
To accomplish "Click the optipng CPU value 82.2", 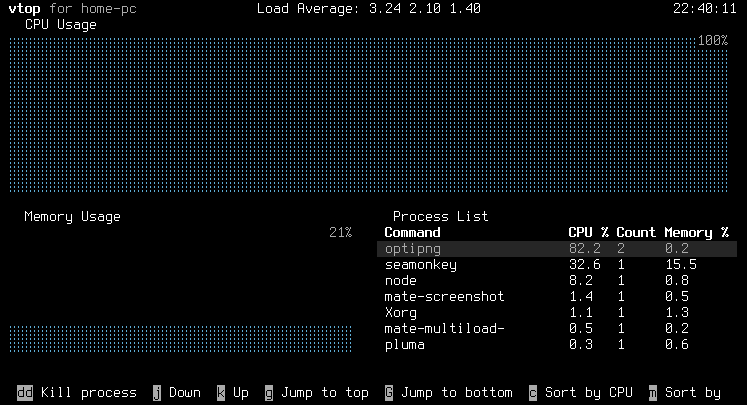I will coord(585,249).
